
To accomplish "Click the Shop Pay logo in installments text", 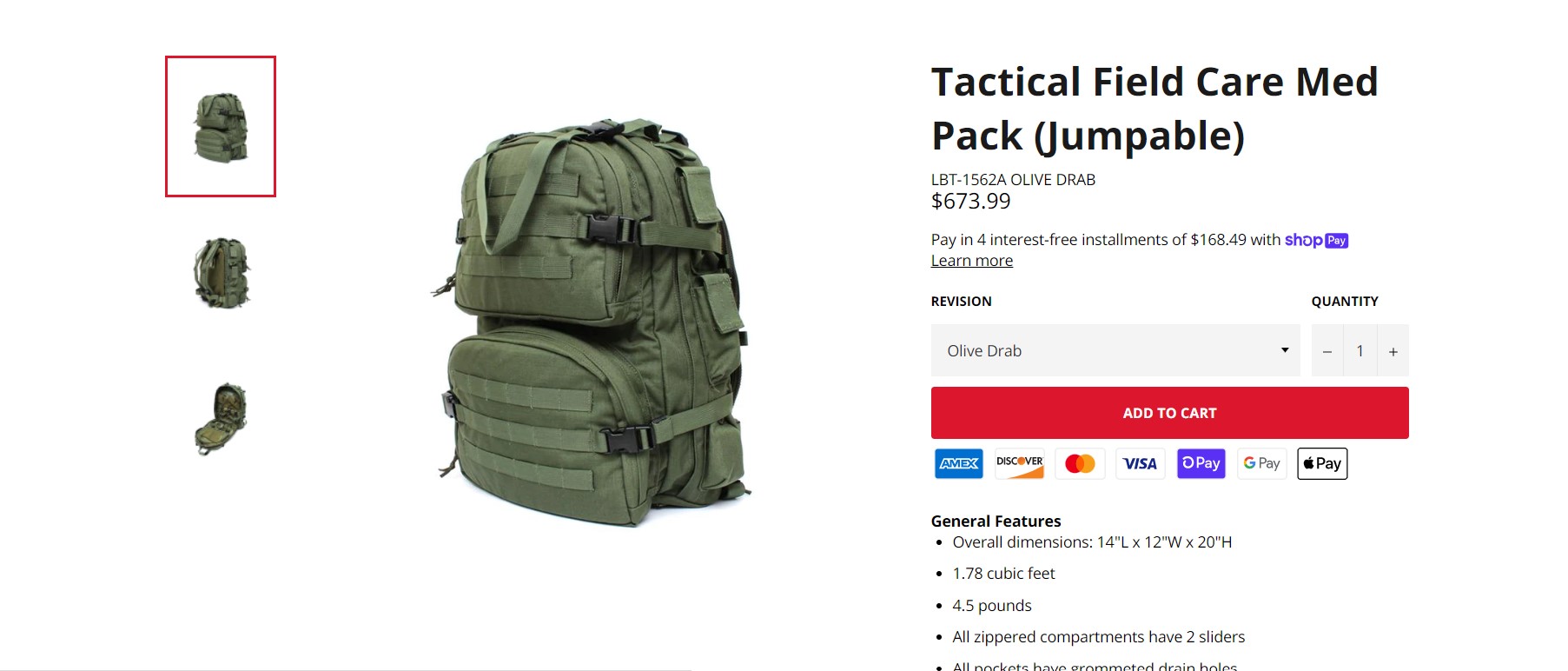I will [x=1316, y=240].
